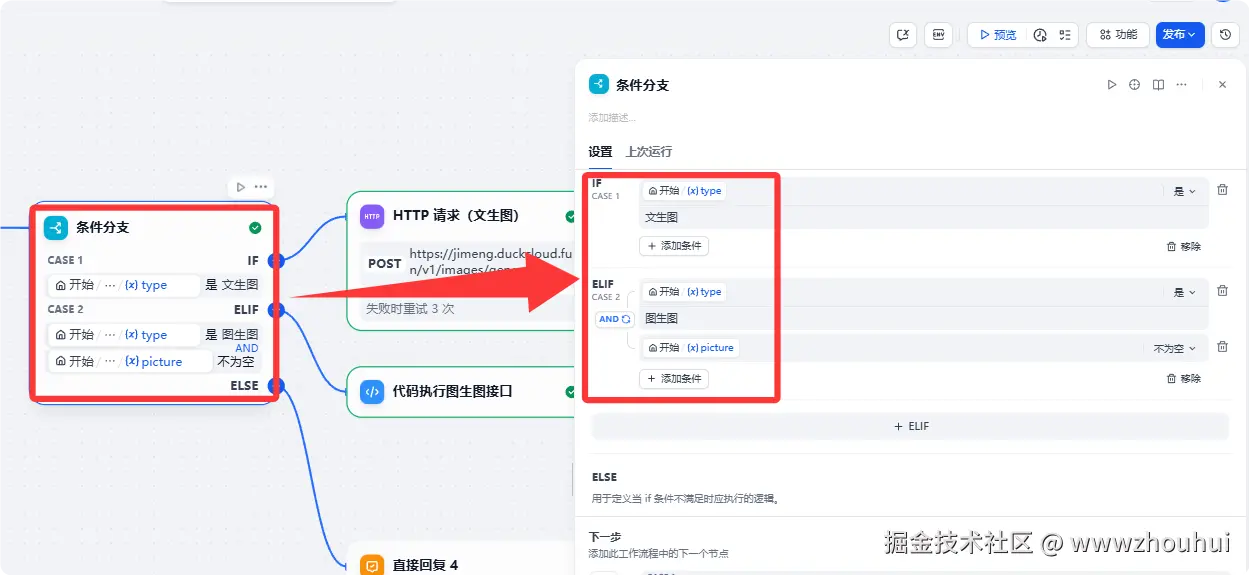
Task: Click the 功能 features button
Action: click(x=1118, y=34)
